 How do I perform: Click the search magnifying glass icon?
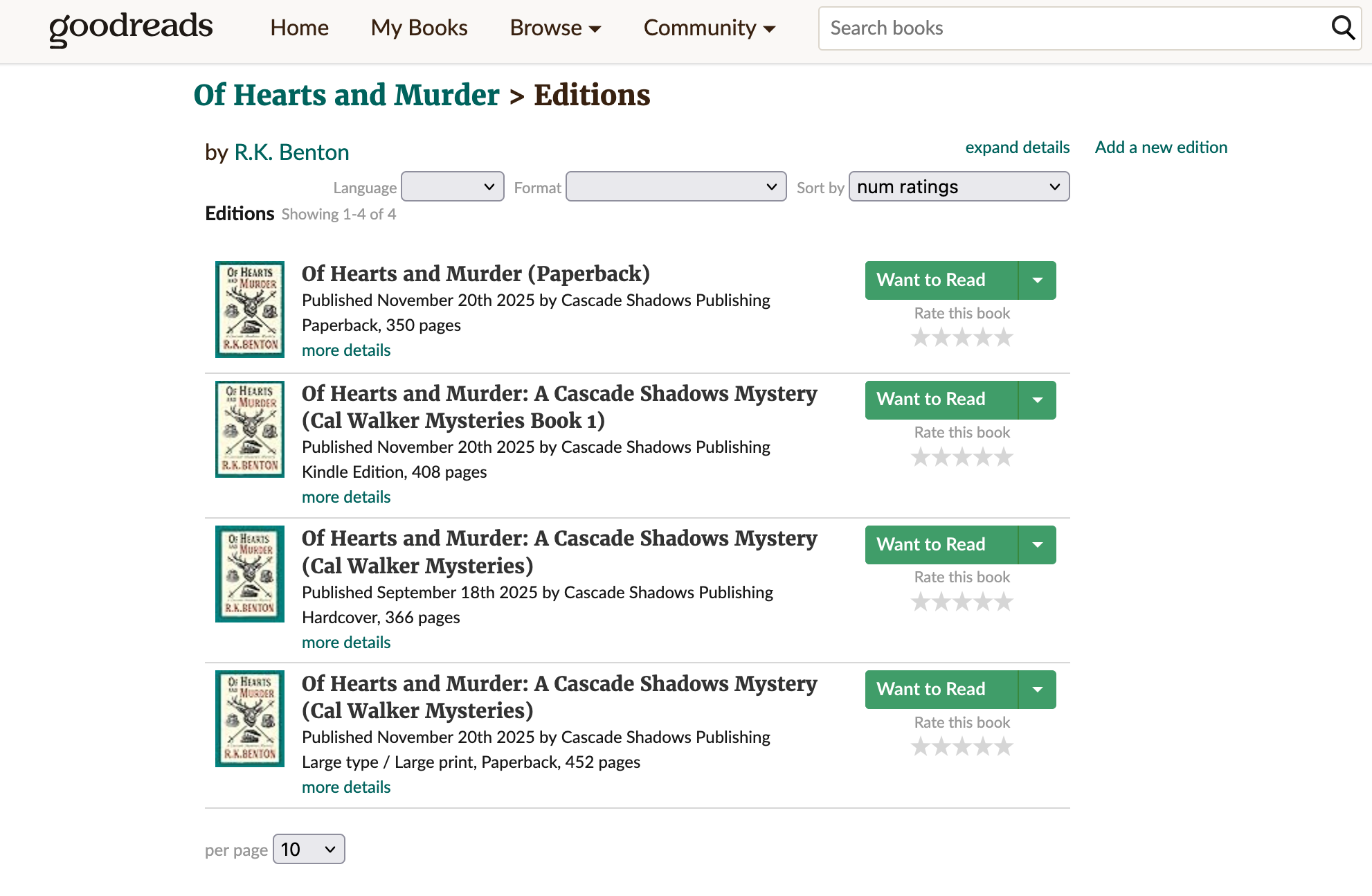(x=1342, y=28)
